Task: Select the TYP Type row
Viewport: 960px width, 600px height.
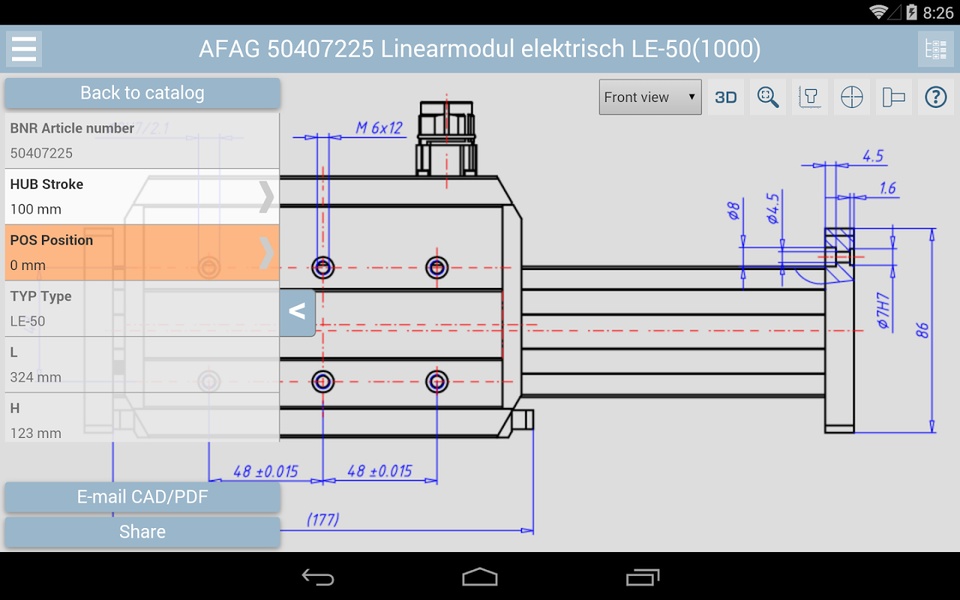Action: pos(142,309)
